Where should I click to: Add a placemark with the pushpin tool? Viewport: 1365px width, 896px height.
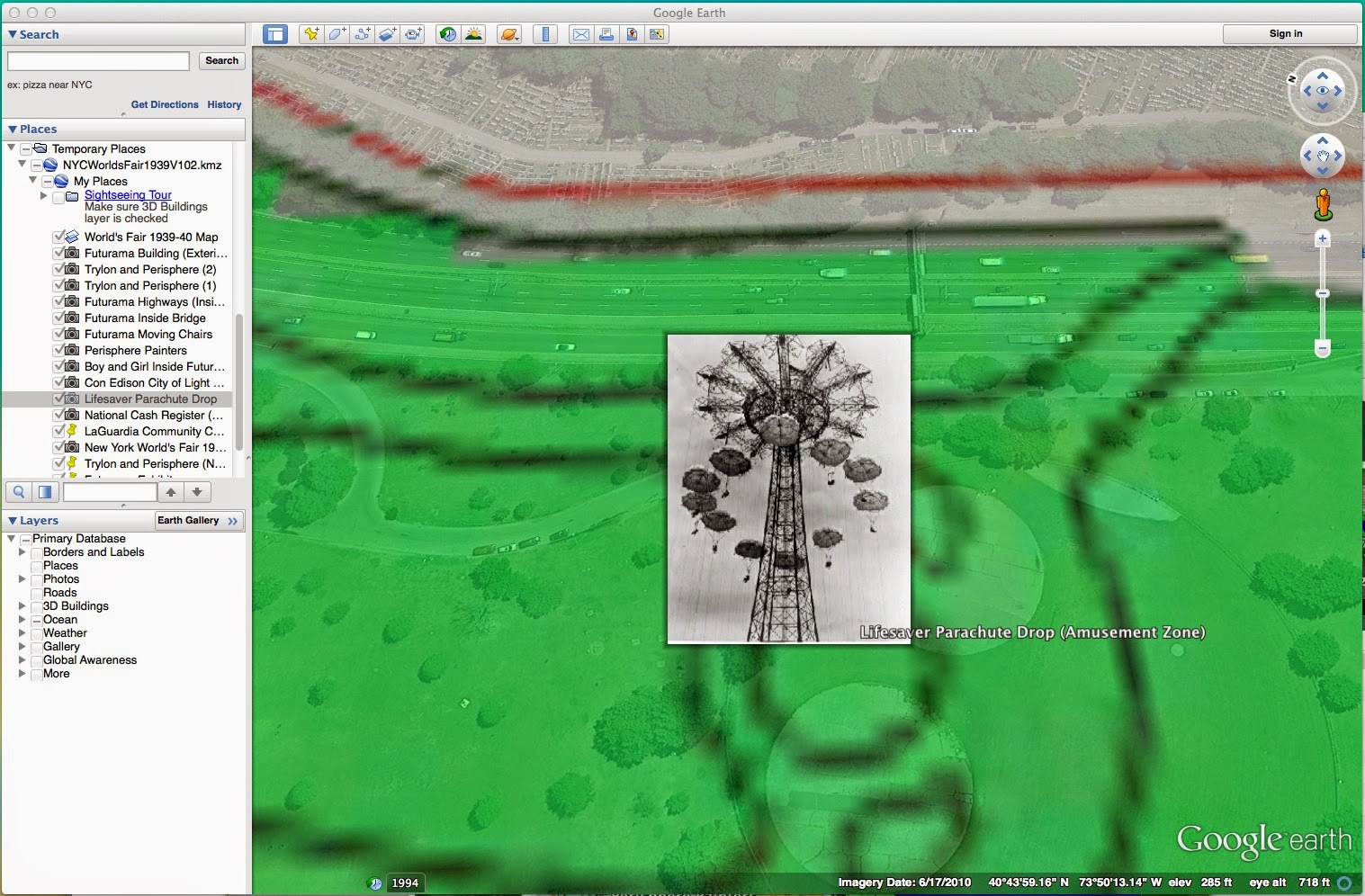pos(311,34)
